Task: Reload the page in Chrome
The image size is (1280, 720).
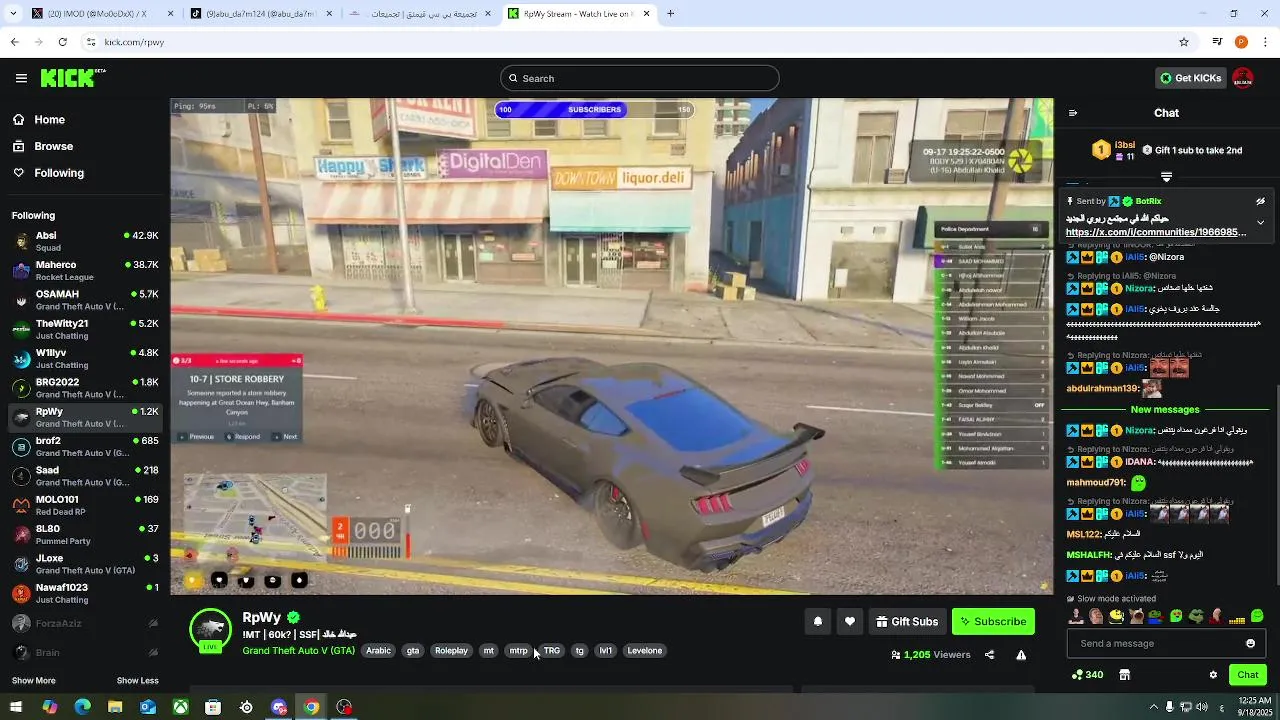Action: [x=62, y=42]
